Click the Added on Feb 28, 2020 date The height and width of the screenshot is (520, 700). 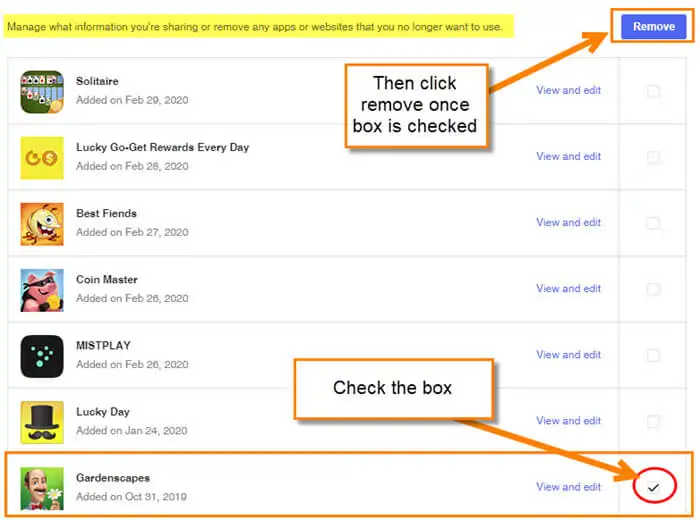point(132,166)
